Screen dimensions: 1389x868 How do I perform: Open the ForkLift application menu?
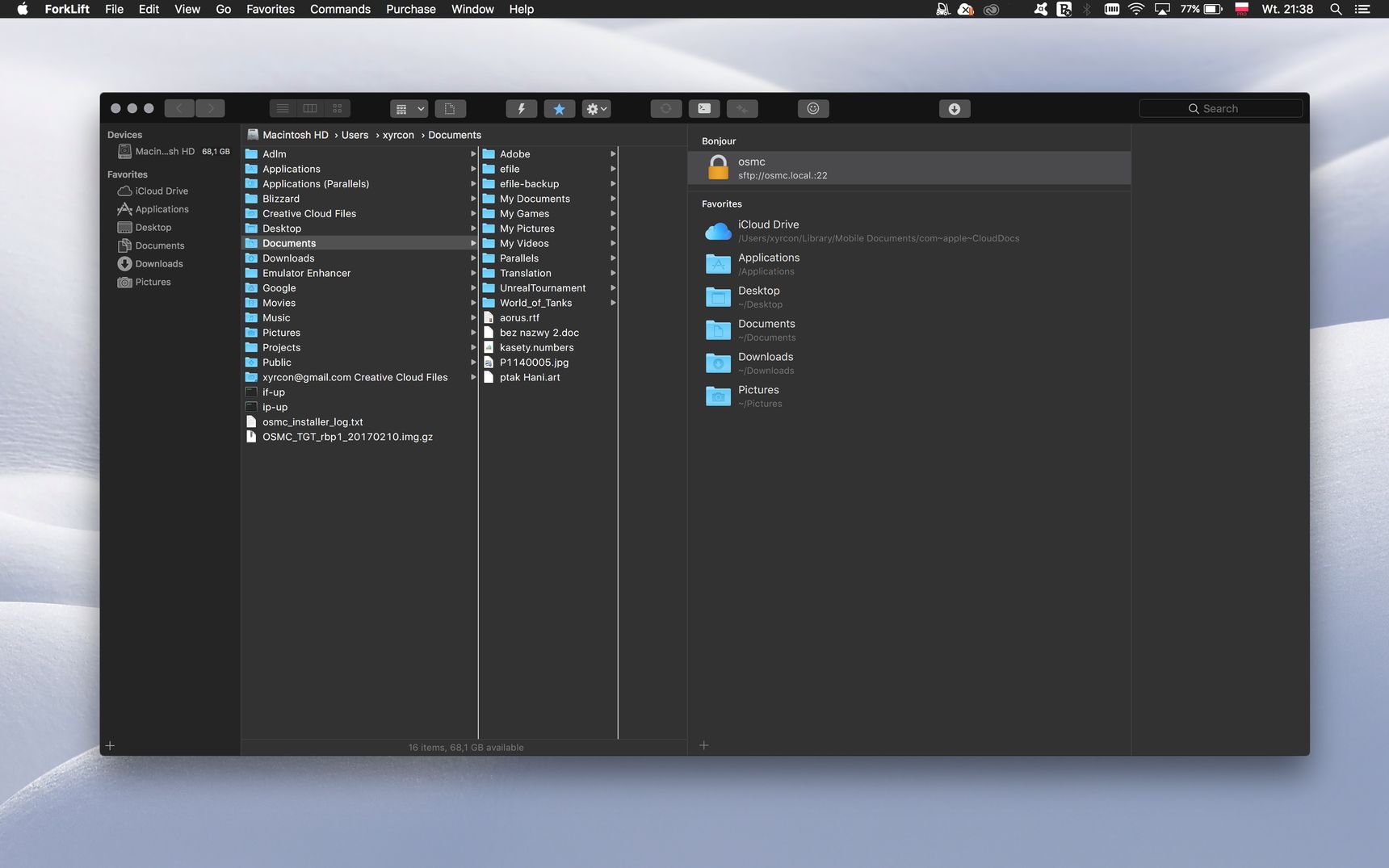coord(67,9)
